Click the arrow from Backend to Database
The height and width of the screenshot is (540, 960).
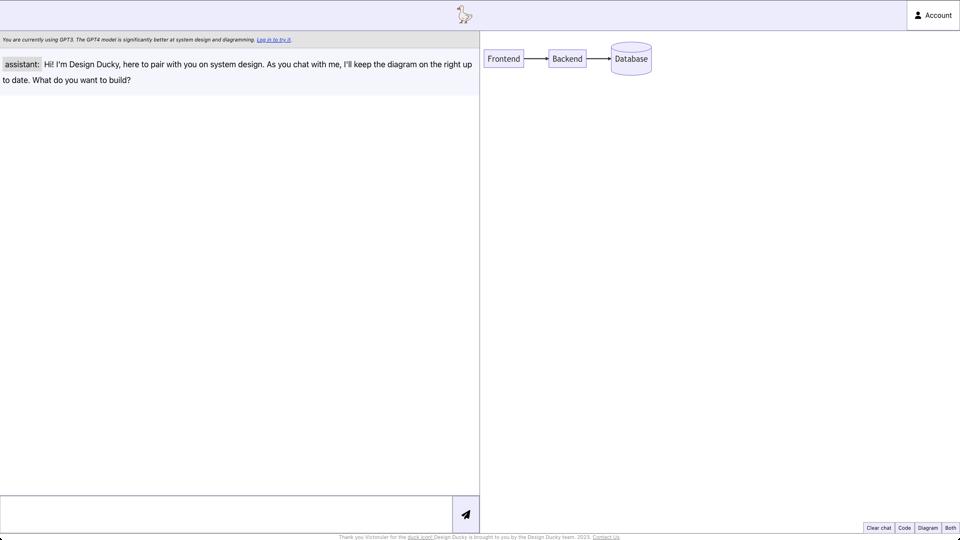tap(598, 59)
